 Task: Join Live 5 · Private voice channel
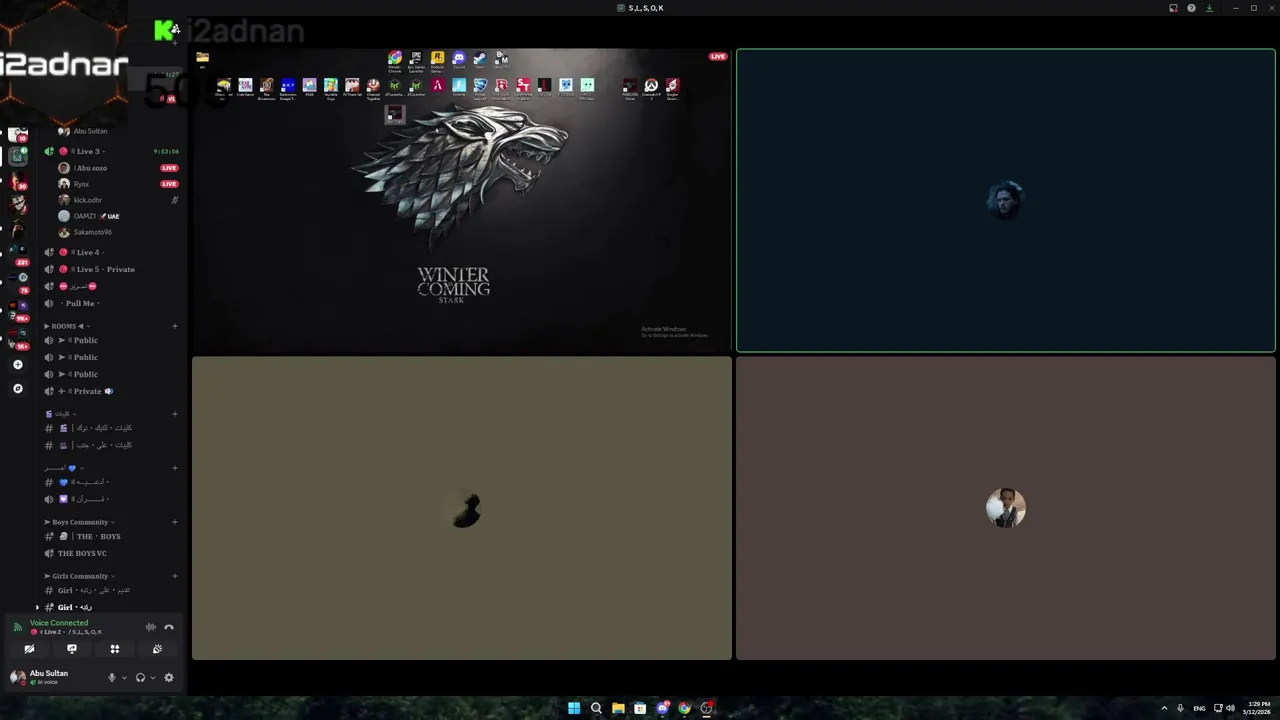tap(110, 269)
